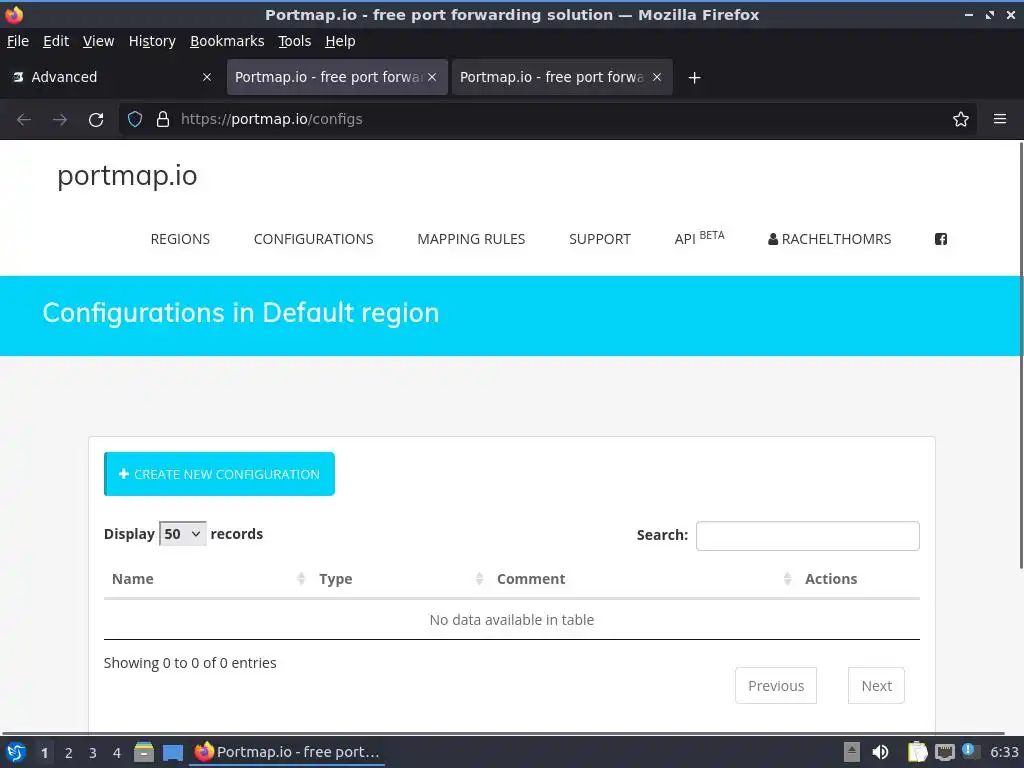Open the file manager taskbar icon

(x=144, y=752)
